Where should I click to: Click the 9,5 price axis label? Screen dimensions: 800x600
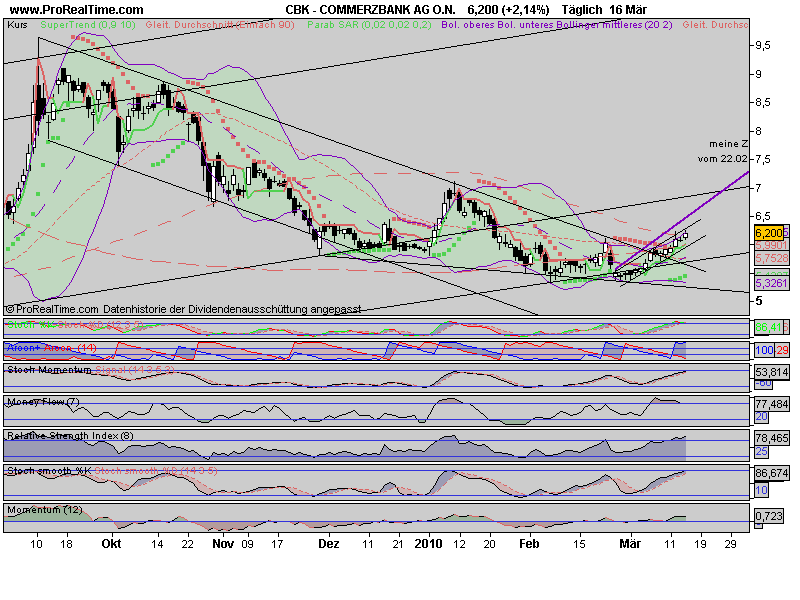[763, 45]
